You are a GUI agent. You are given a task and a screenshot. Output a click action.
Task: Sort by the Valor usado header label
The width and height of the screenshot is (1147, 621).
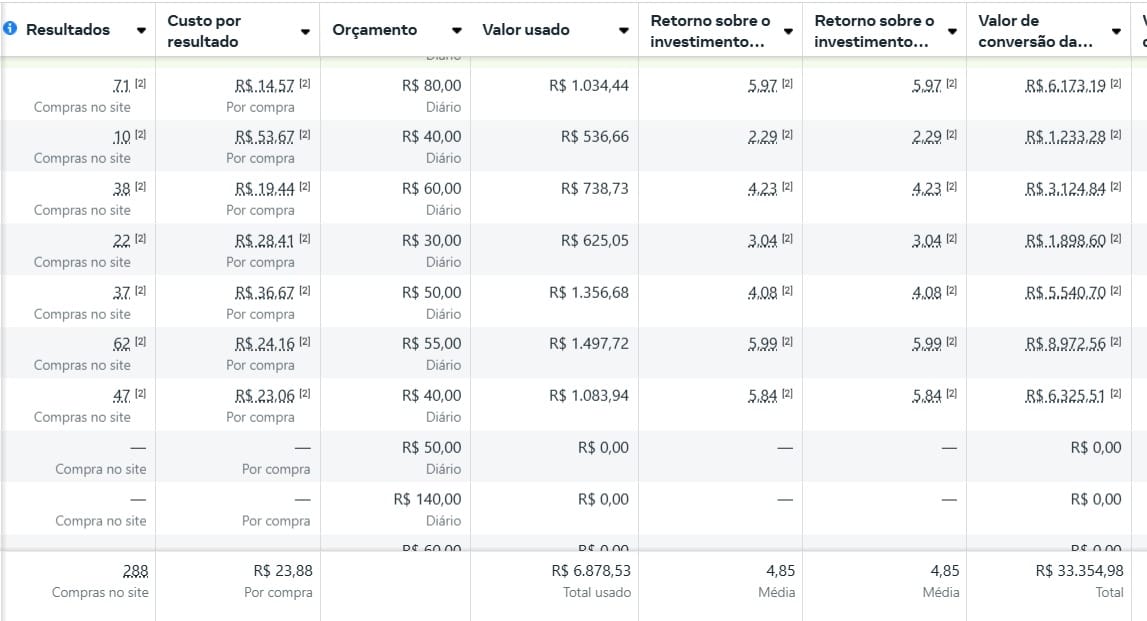(x=526, y=30)
